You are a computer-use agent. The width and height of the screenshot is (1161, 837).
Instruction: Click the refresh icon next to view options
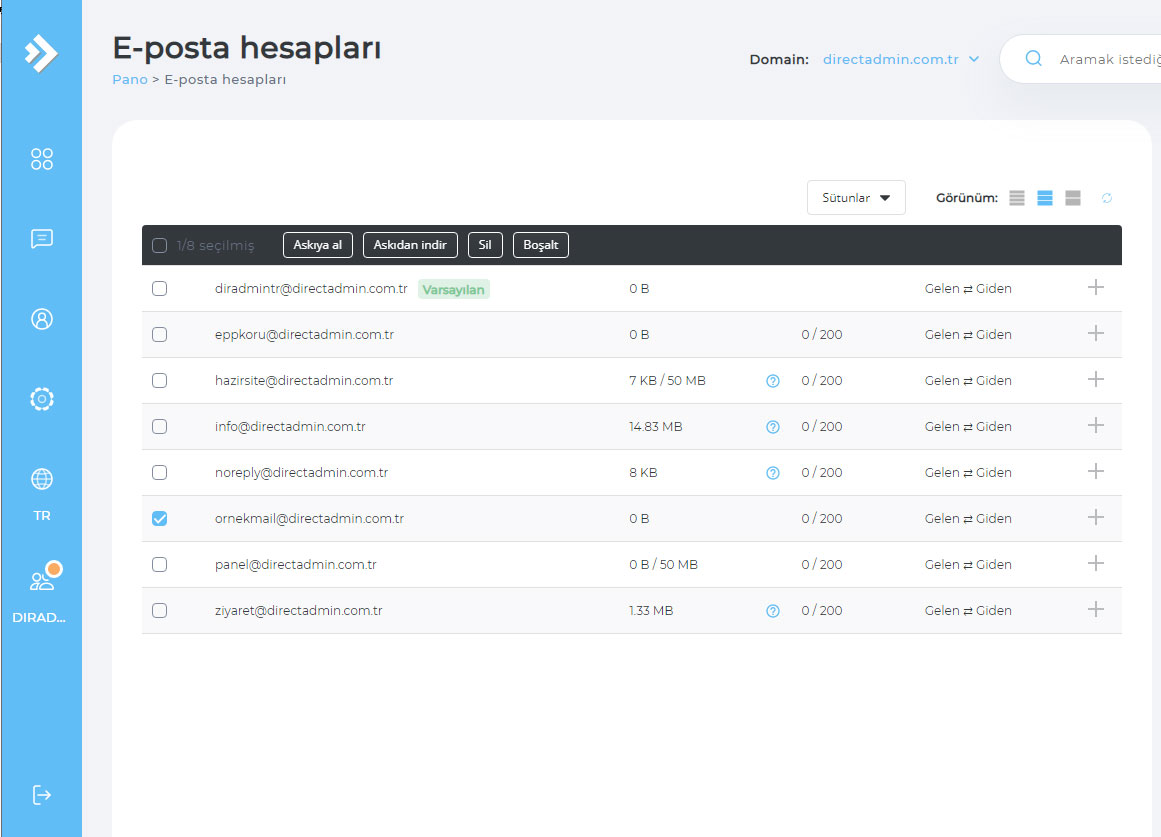click(1107, 198)
